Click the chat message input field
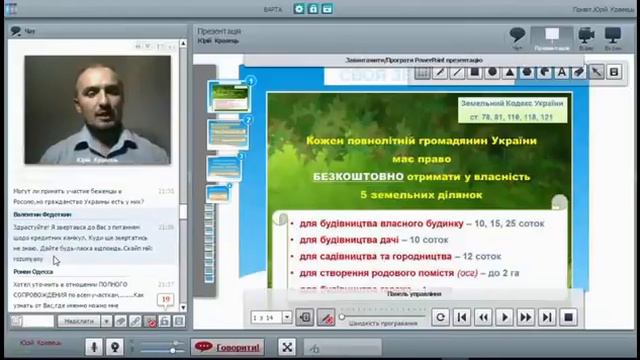 38,322
